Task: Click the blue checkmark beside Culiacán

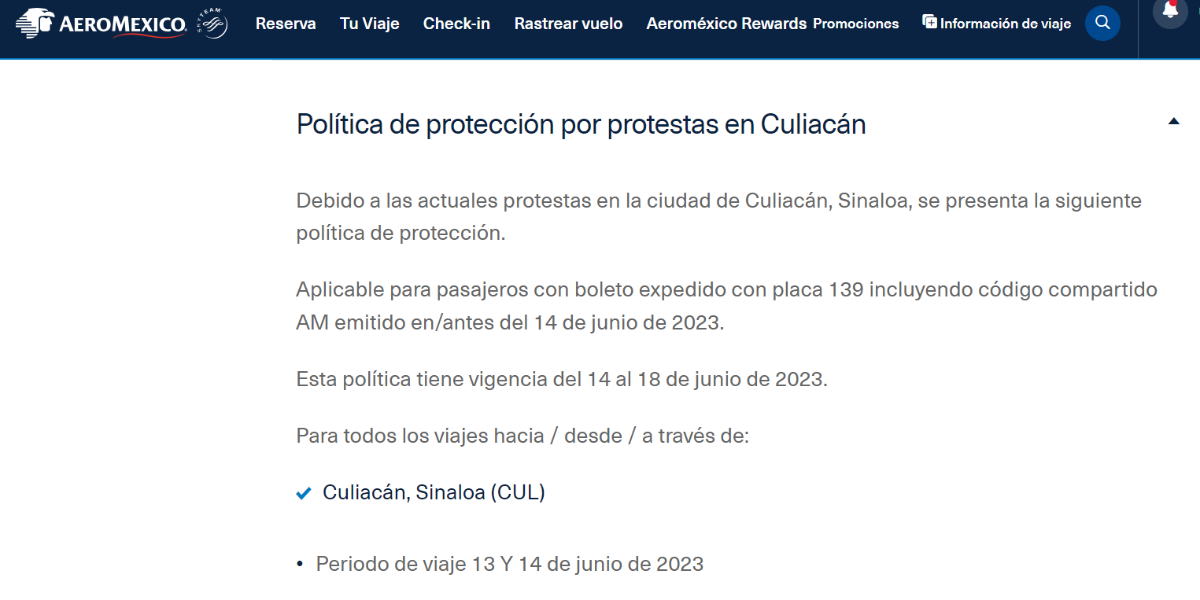Action: pyautogui.click(x=304, y=493)
